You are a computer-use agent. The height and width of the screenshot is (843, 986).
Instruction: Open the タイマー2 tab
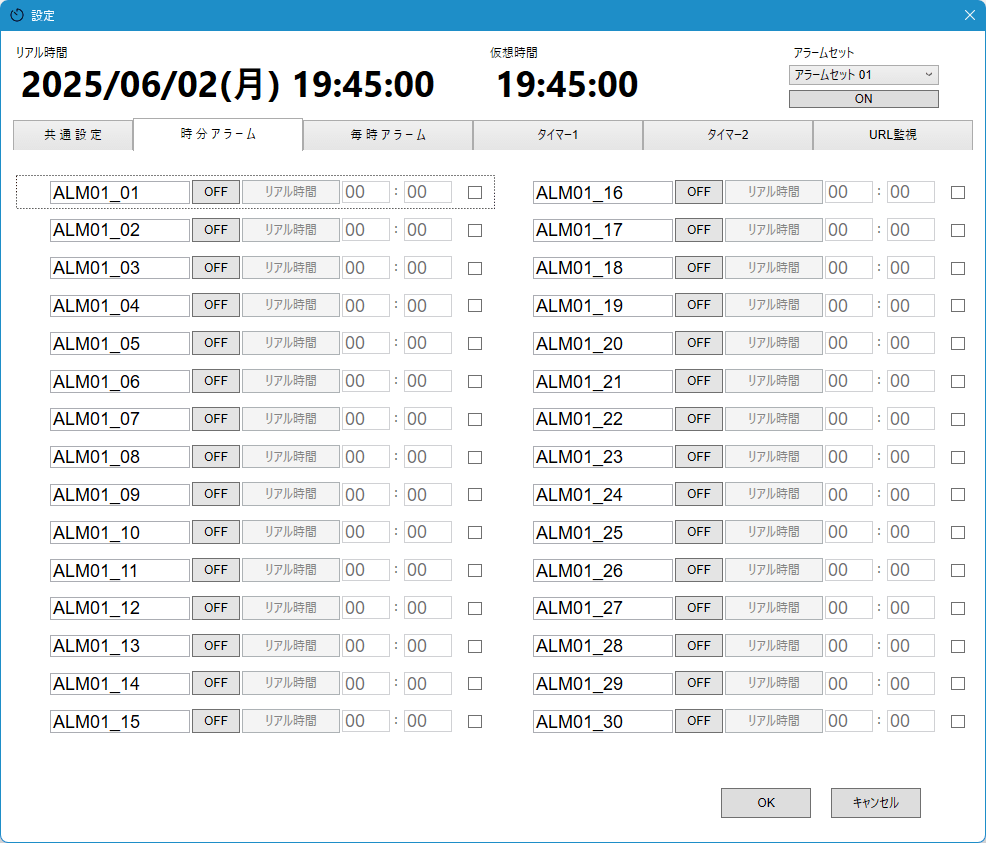click(727, 134)
